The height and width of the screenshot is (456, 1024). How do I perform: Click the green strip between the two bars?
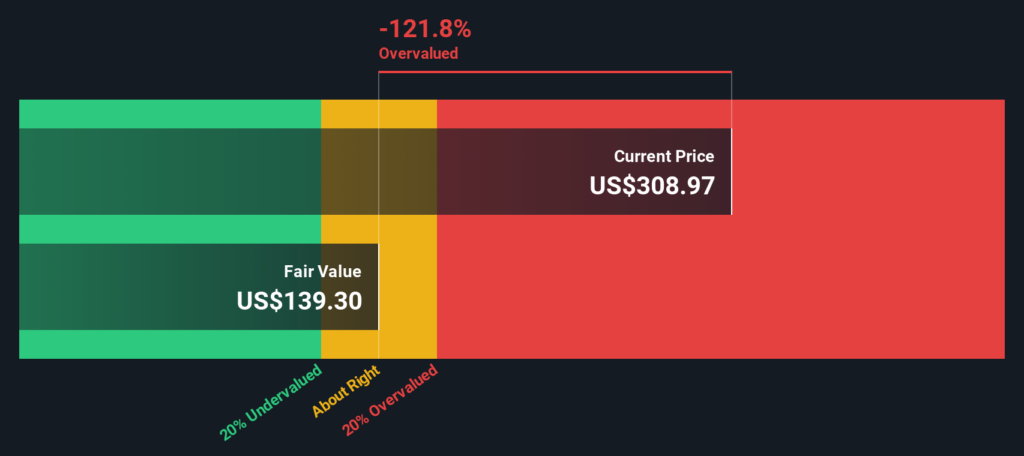coord(170,229)
